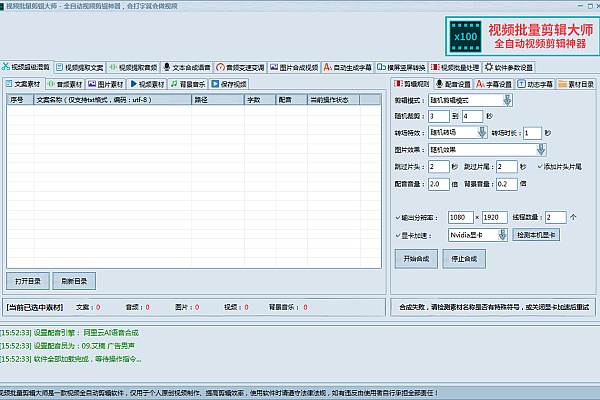Click the 文本合成语音 microphone icon

166,67
